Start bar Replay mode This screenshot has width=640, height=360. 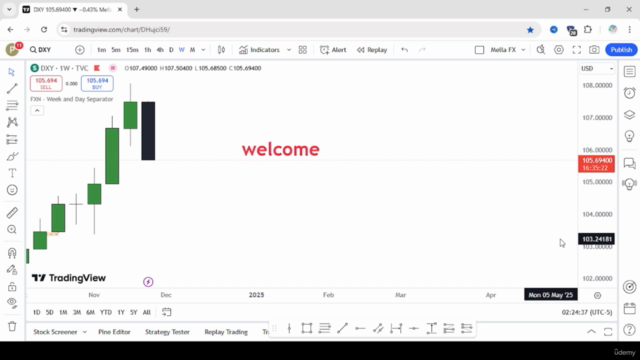[x=372, y=50]
